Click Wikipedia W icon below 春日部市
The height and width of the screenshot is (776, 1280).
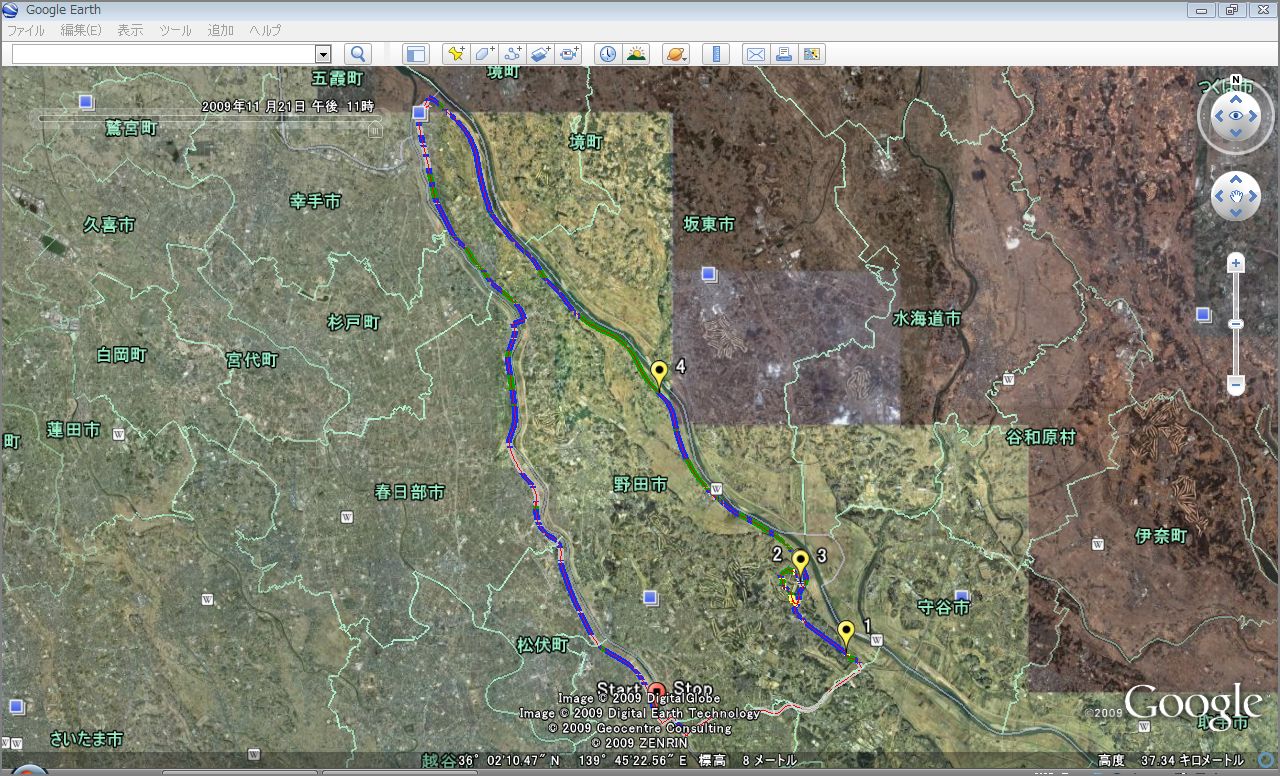(x=347, y=517)
